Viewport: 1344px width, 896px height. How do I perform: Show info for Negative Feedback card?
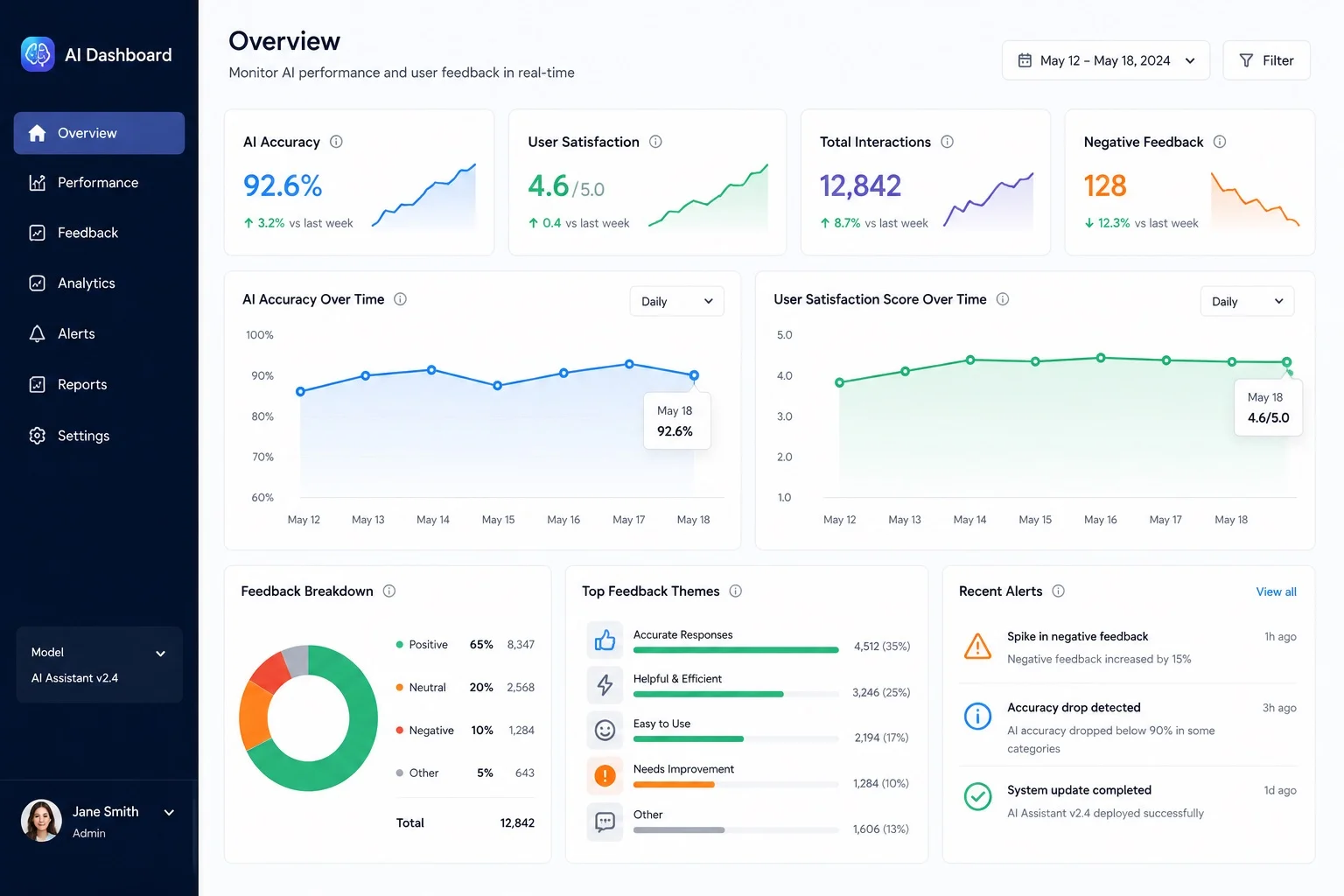pyautogui.click(x=1220, y=142)
